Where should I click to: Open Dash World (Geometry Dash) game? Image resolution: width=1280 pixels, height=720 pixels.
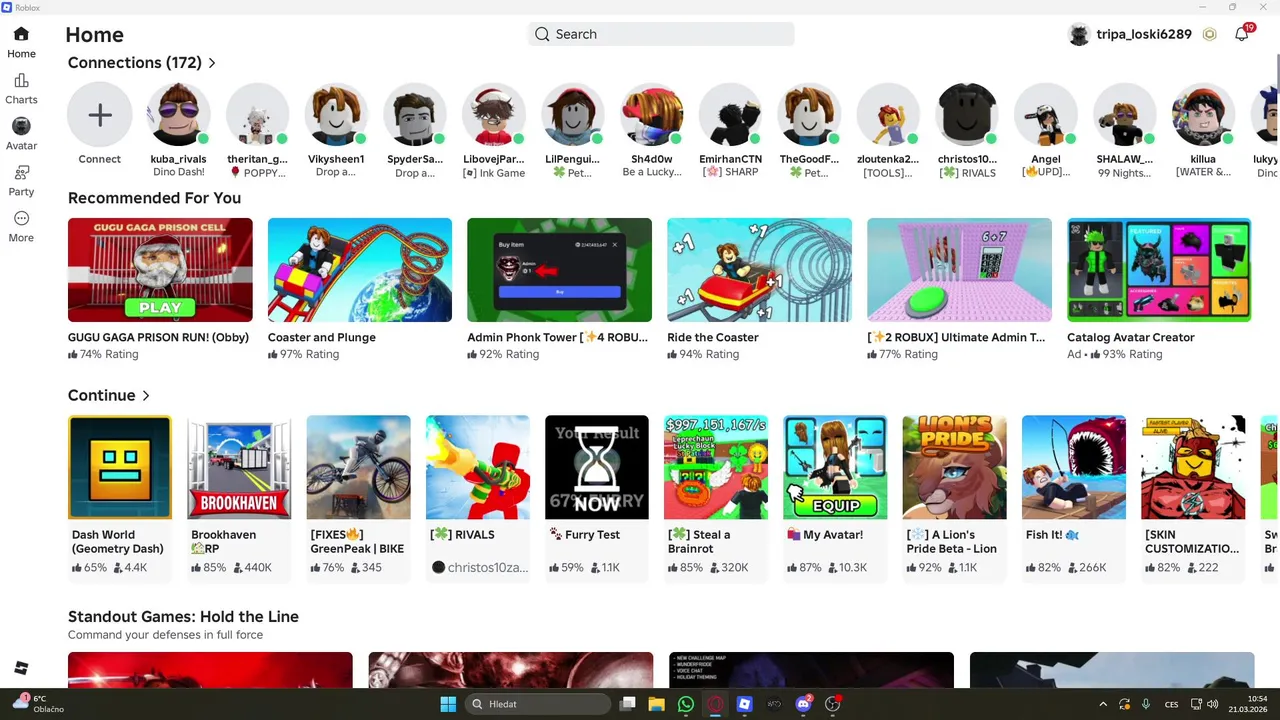(120, 467)
